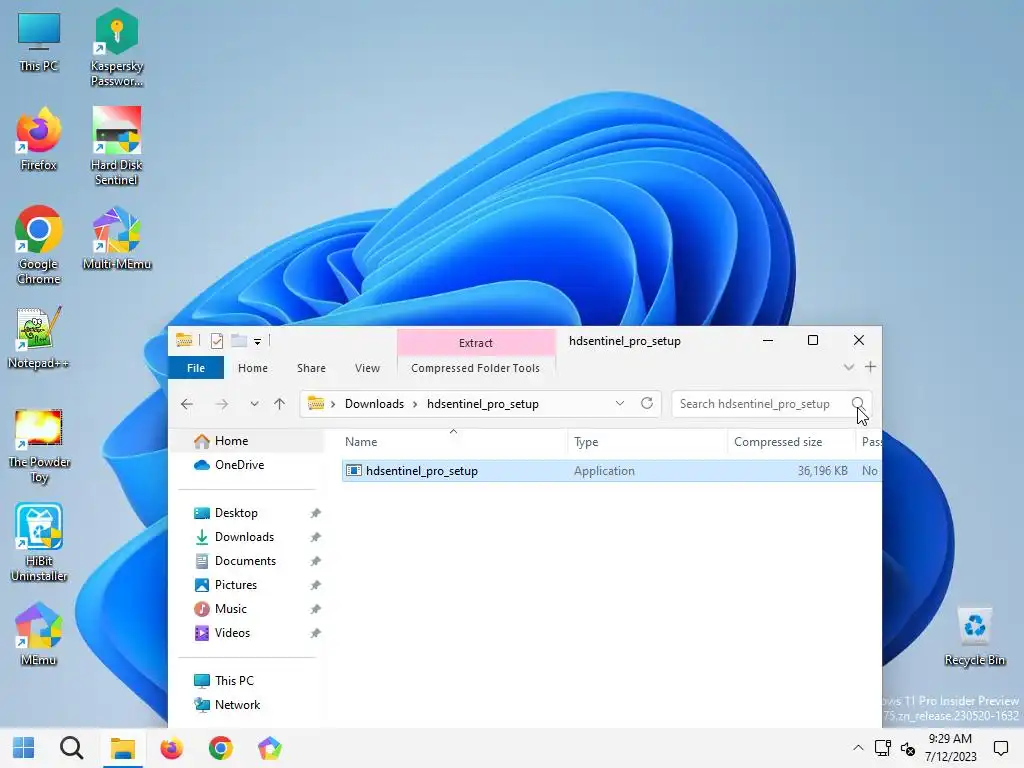The image size is (1024, 768).
Task: Open the Windows Start menu
Action: pyautogui.click(x=24, y=748)
